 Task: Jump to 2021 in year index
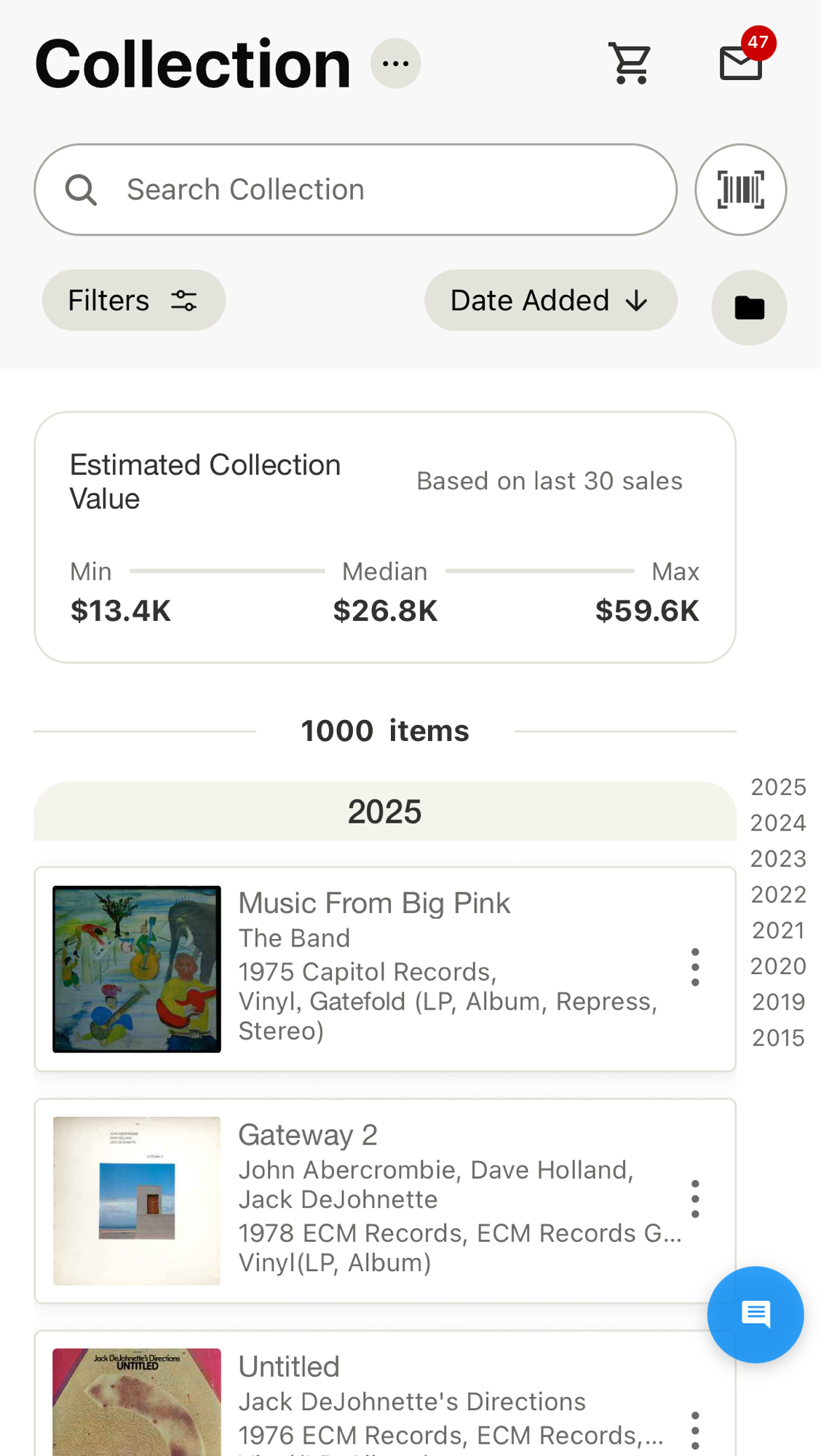coord(778,930)
